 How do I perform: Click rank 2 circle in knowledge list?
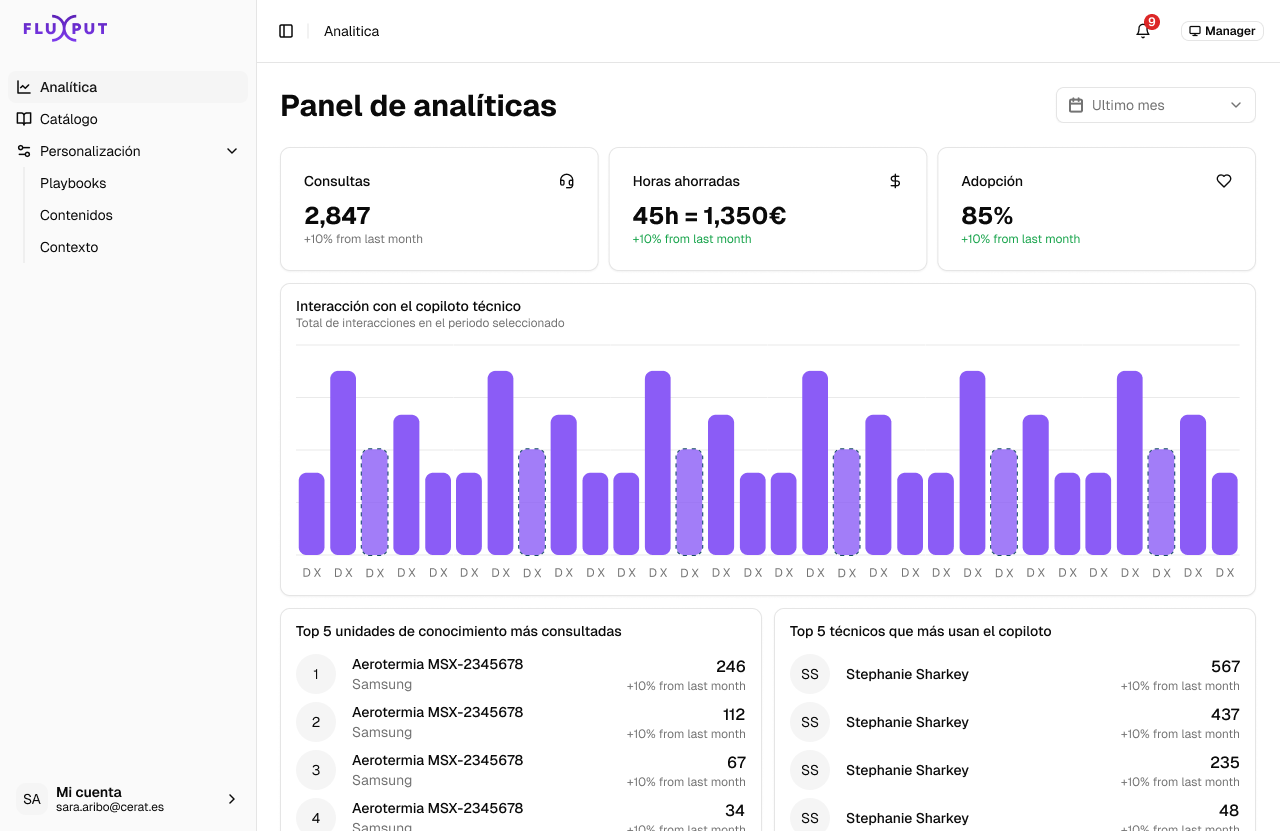[x=316, y=722]
